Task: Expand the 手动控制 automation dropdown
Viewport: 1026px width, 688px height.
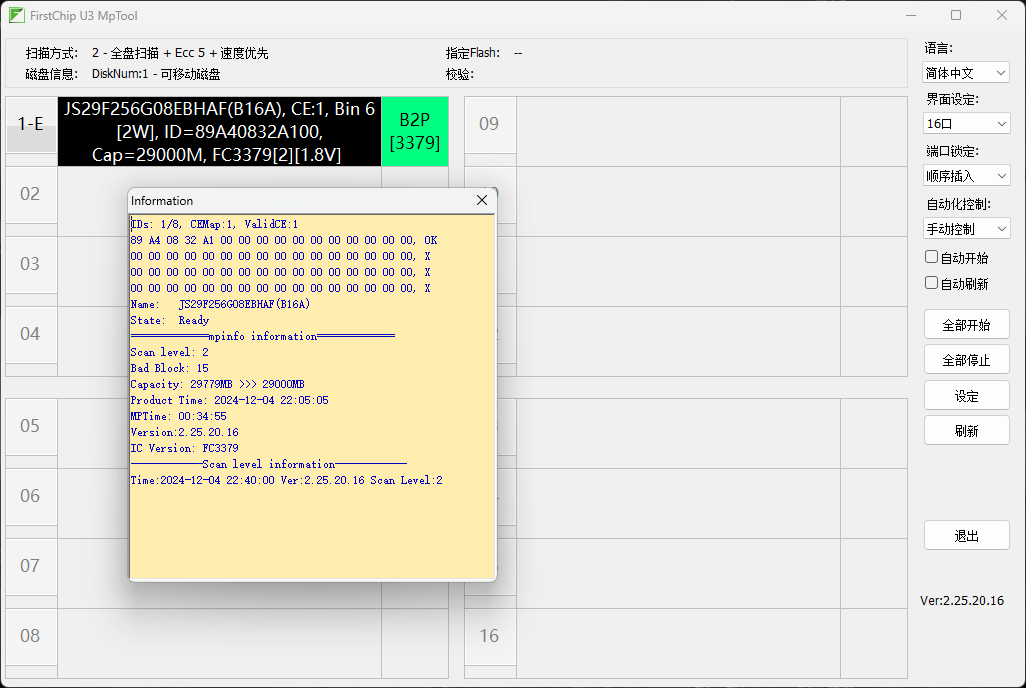Action: (x=966, y=228)
